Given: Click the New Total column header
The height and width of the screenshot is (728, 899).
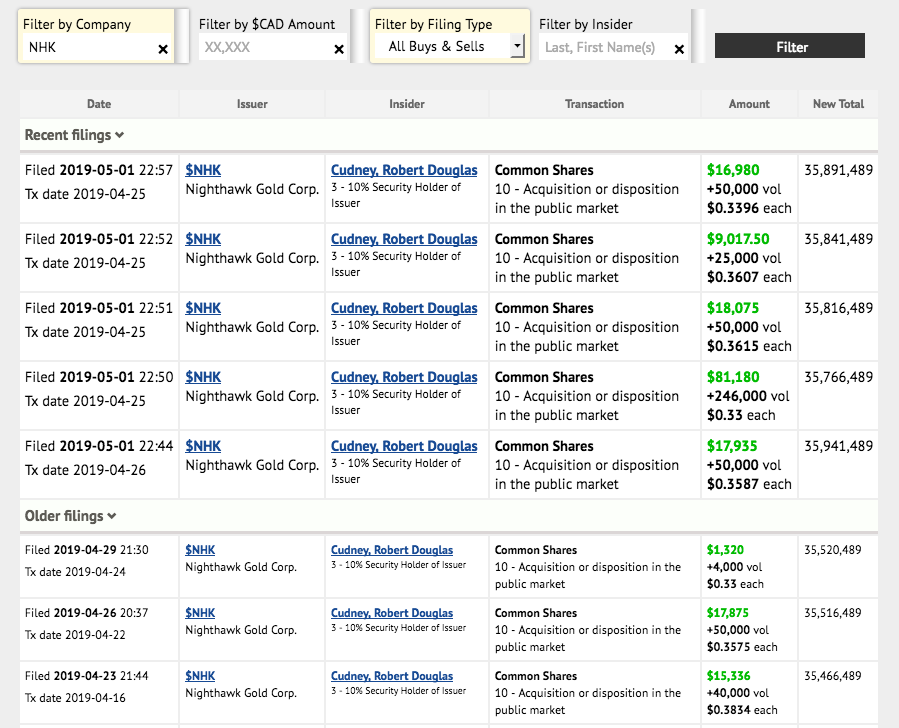Looking at the screenshot, I should (x=838, y=104).
